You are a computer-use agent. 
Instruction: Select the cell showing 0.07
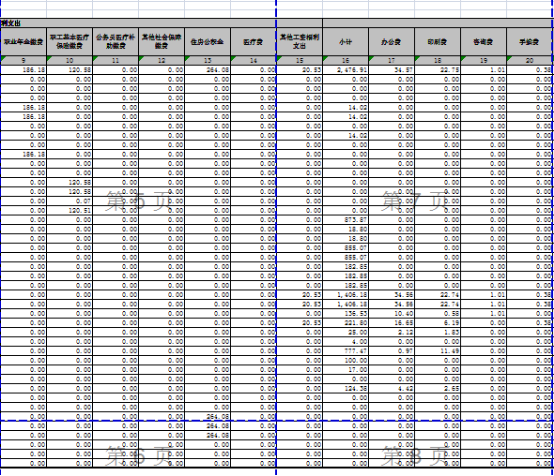coord(70,201)
